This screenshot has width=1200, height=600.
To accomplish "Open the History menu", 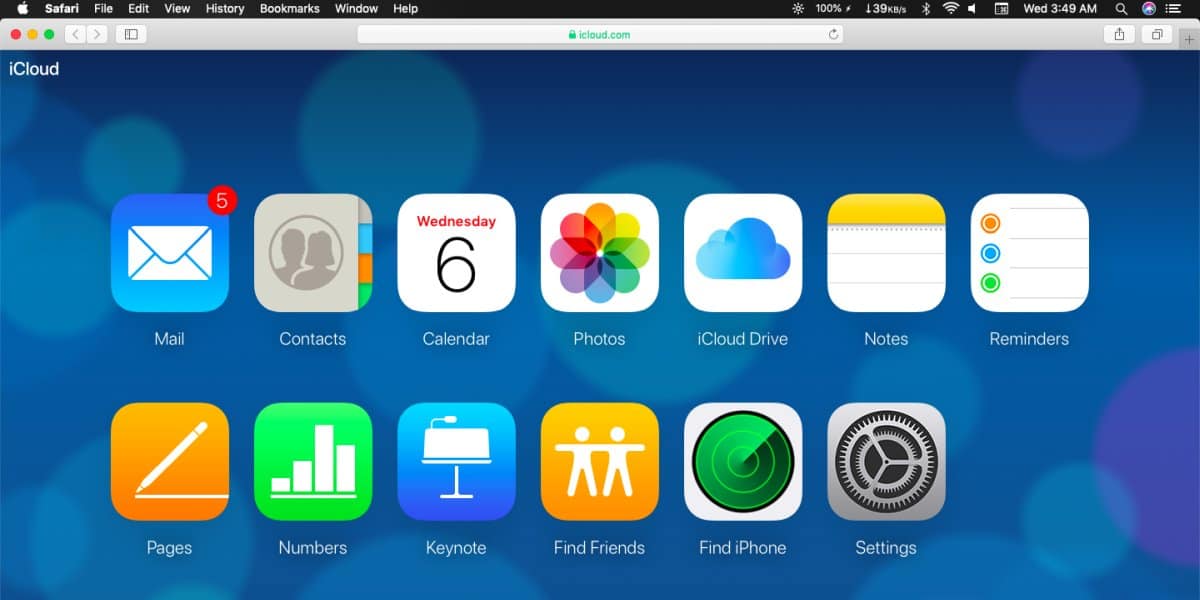I will 225,8.
